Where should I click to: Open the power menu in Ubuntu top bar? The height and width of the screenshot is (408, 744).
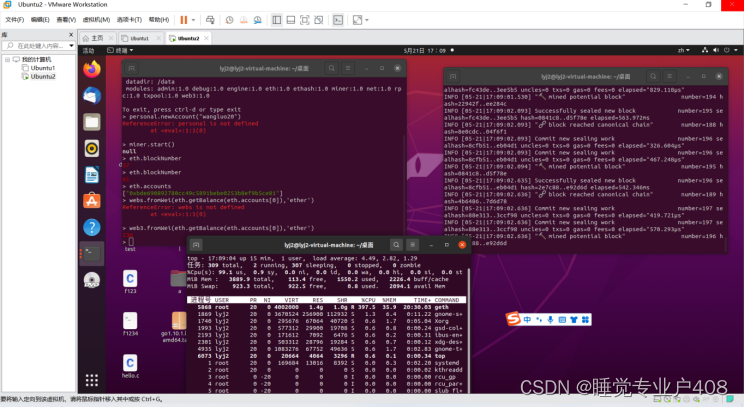pos(727,50)
